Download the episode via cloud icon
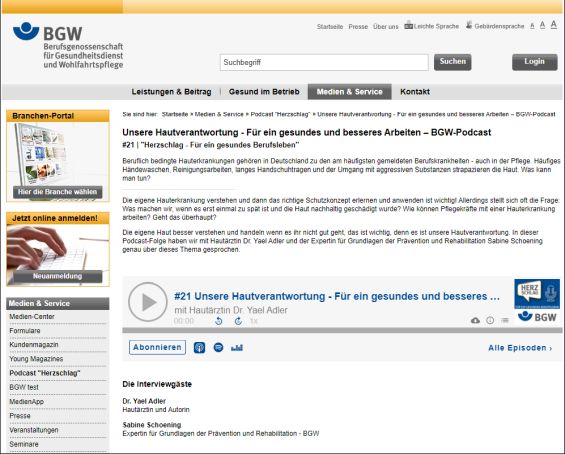Viewport: 565px width, 454px height. tap(475, 320)
